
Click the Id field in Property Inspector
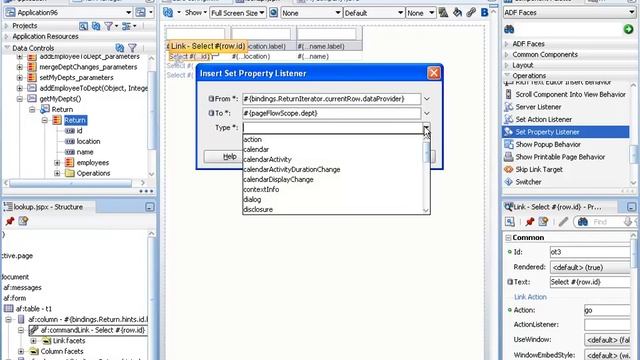[590, 252]
